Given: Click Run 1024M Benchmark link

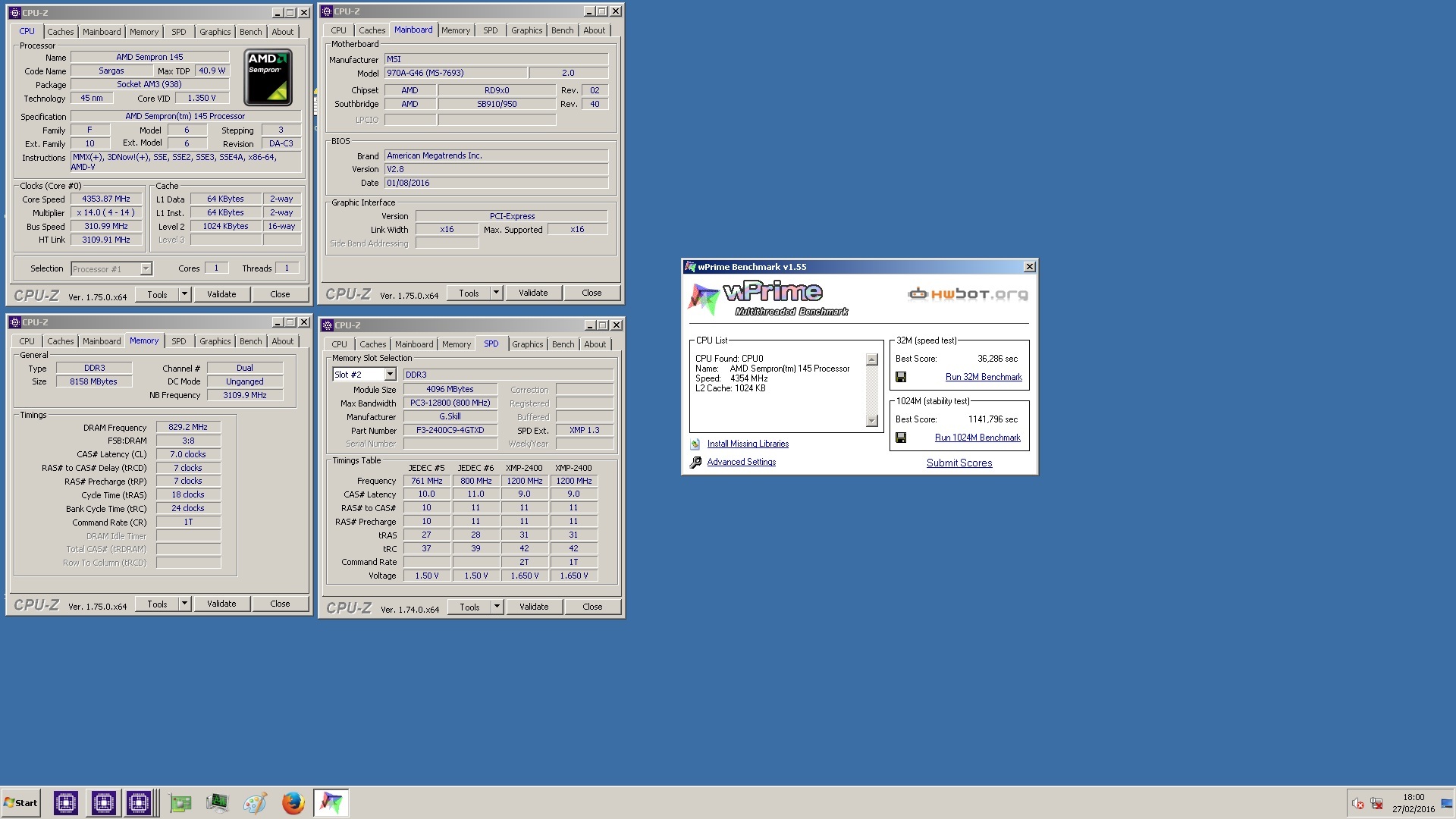Looking at the screenshot, I should click(977, 438).
